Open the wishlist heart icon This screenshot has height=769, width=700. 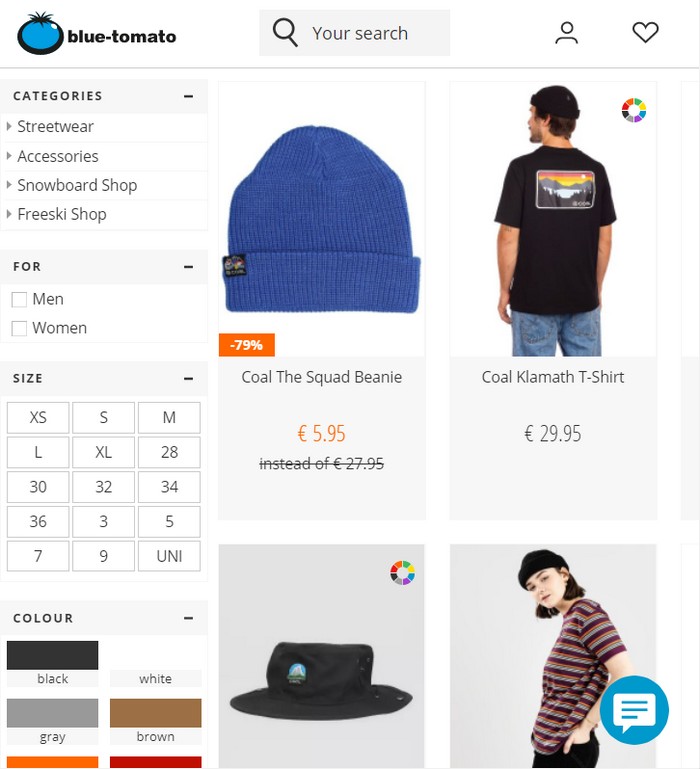click(645, 33)
